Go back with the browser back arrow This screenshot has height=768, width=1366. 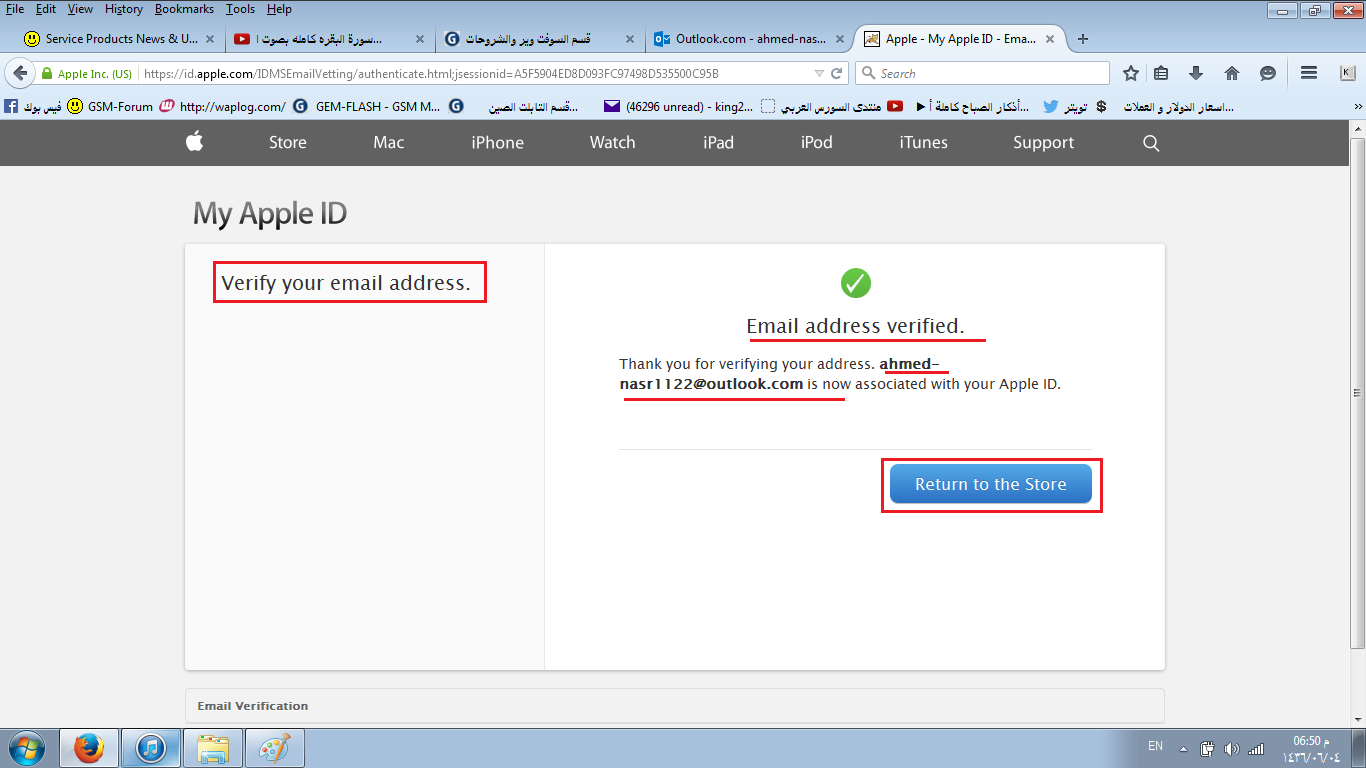[20, 73]
